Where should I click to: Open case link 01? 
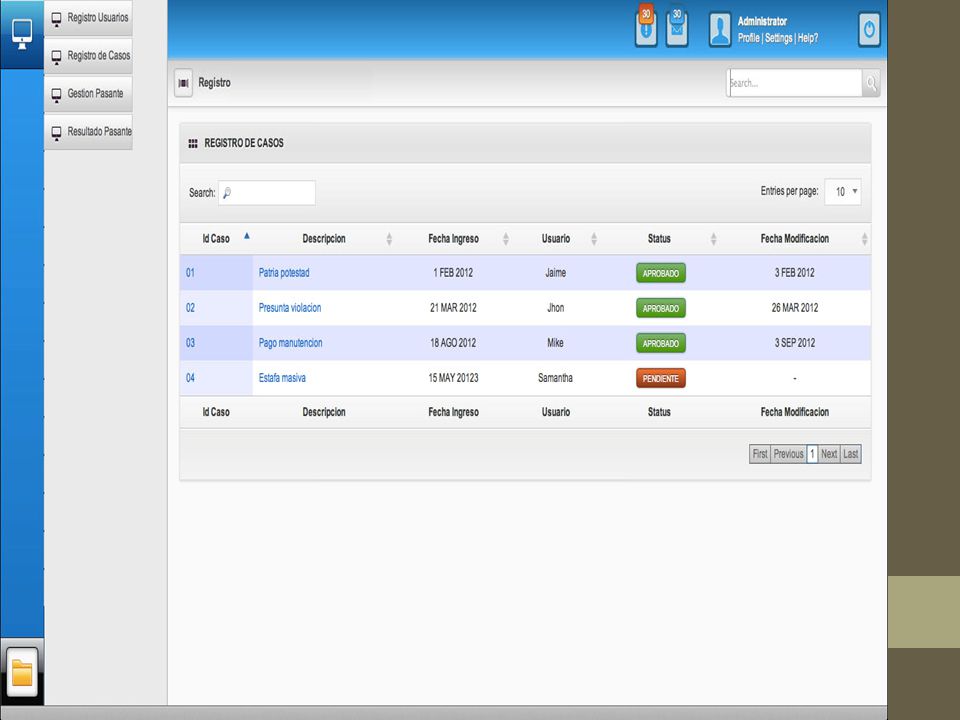tap(190, 273)
